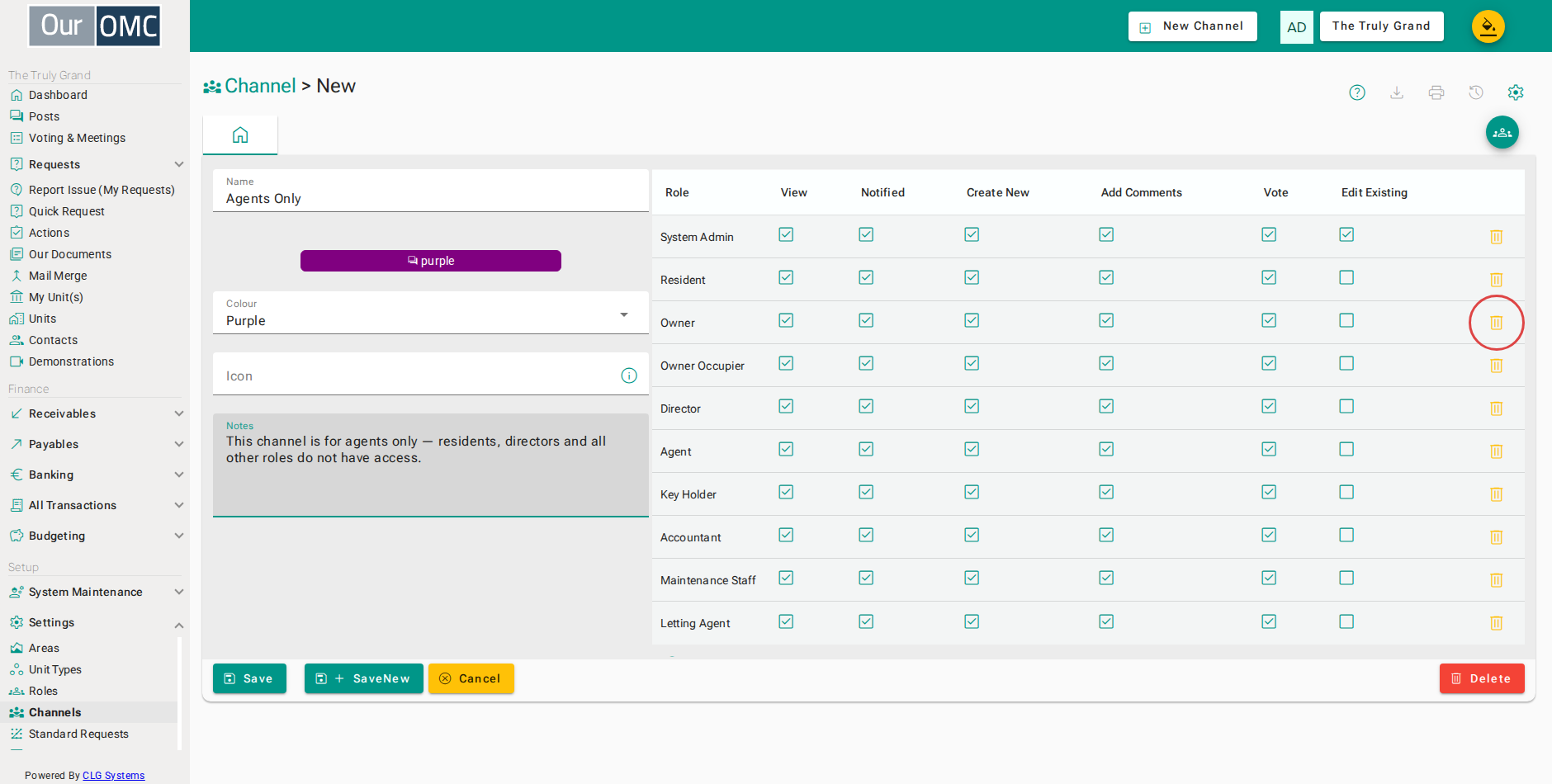Image resolution: width=1552 pixels, height=784 pixels.
Task: Open the home tab icon
Action: 240,135
